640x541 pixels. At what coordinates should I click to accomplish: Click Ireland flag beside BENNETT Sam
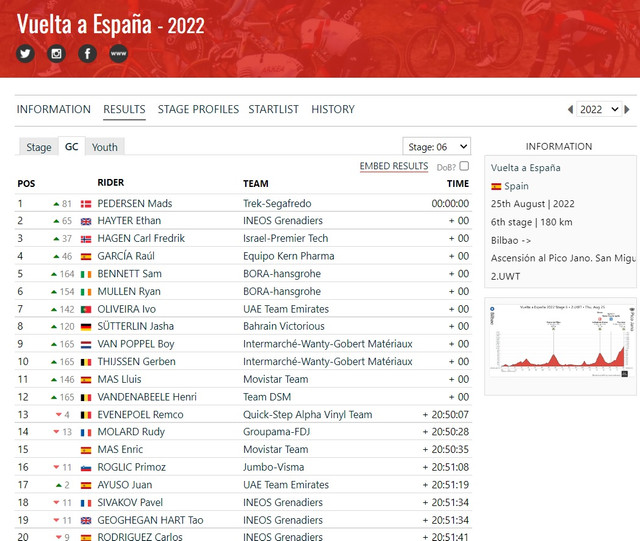(x=86, y=274)
